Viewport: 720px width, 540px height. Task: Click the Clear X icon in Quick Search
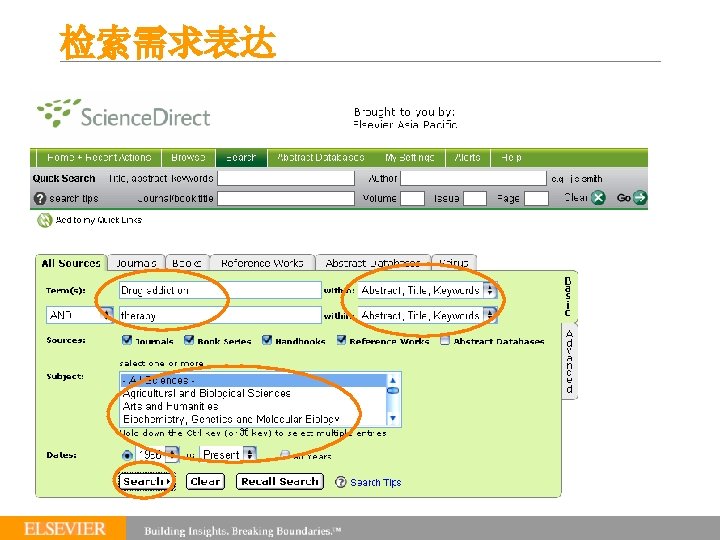[598, 198]
